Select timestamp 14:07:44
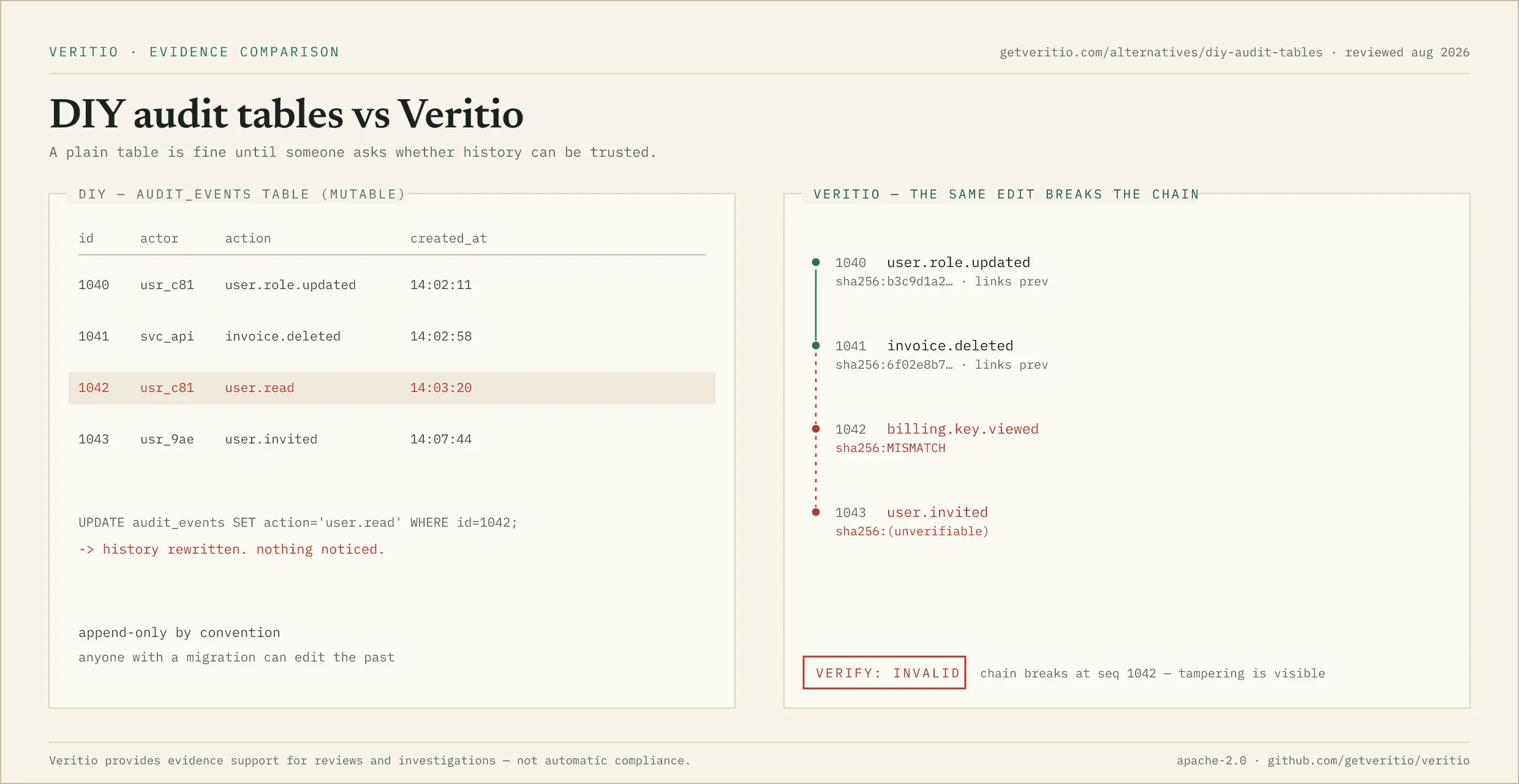This screenshot has height=784, width=1519. (441, 439)
